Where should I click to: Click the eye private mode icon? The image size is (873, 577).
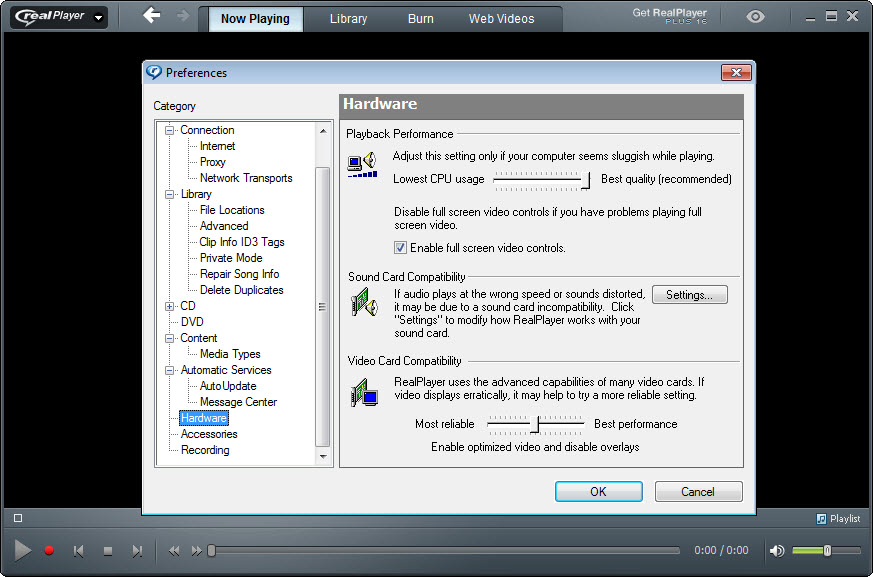point(755,17)
